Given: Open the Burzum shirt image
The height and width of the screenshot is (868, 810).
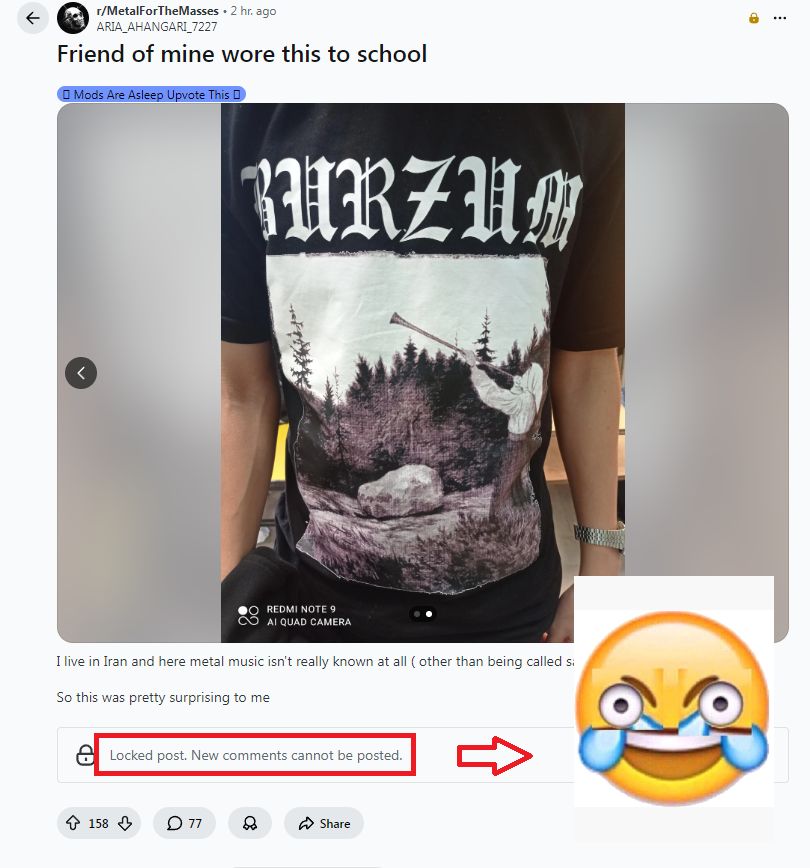Looking at the screenshot, I should pyautogui.click(x=423, y=373).
